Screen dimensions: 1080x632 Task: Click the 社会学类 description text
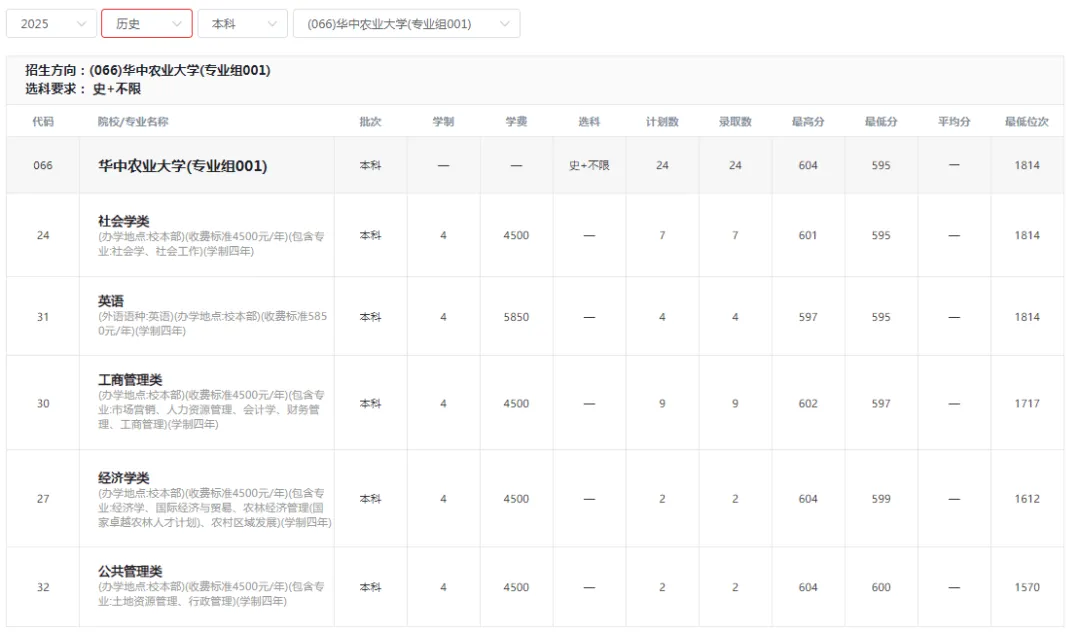[211, 244]
